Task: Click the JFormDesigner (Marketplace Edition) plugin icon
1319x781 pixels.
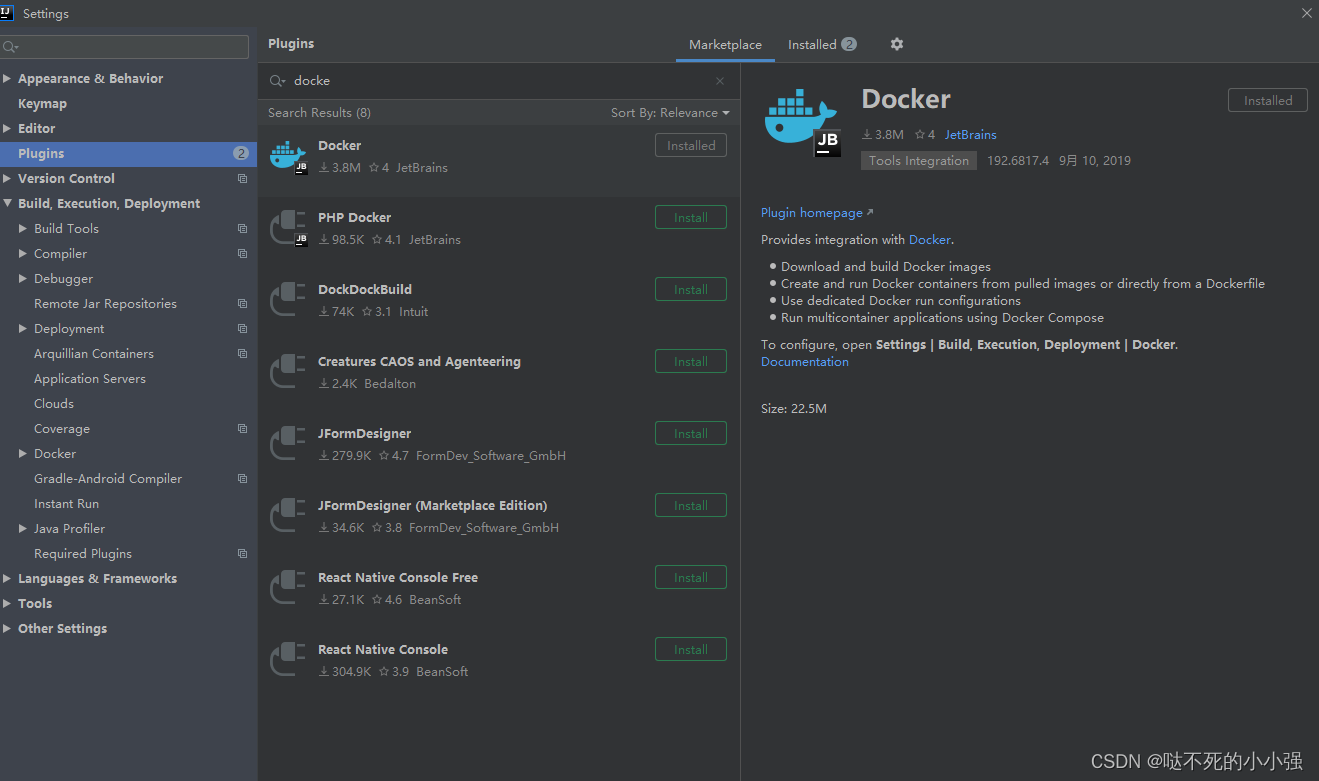Action: [288, 517]
